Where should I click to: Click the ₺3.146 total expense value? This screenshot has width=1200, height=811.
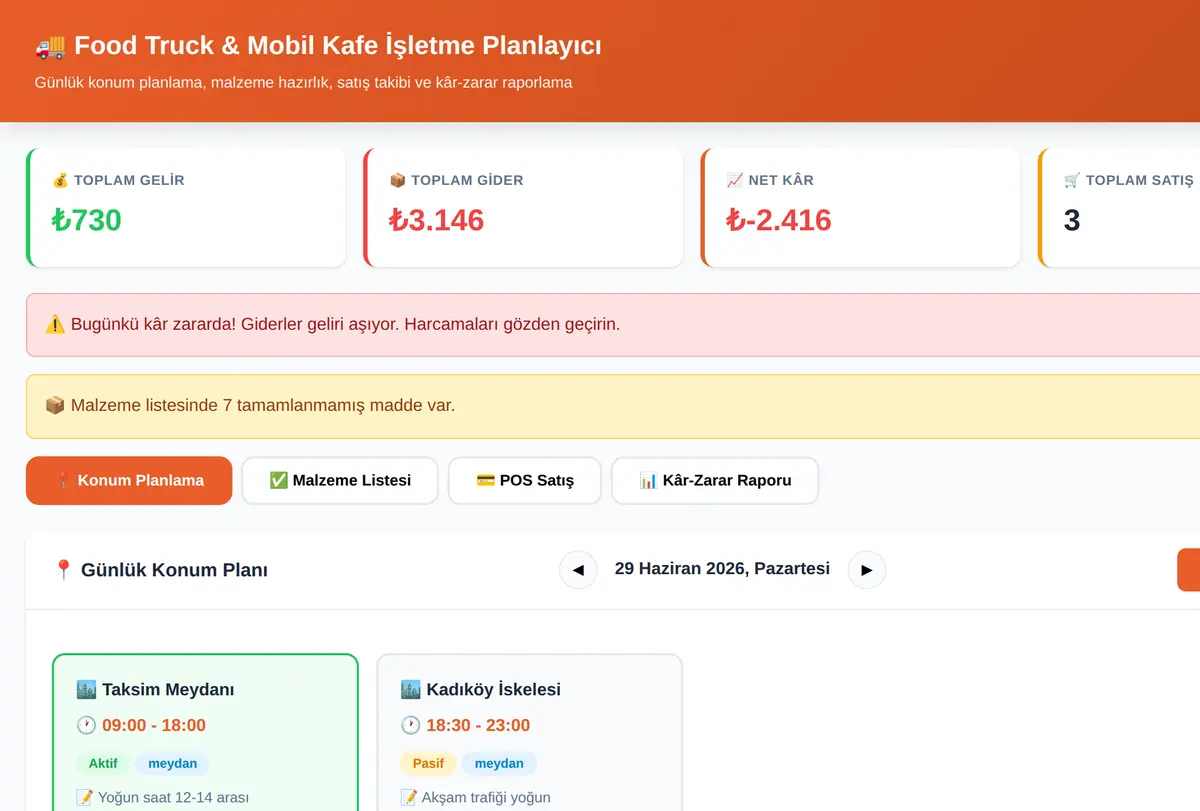point(437,220)
